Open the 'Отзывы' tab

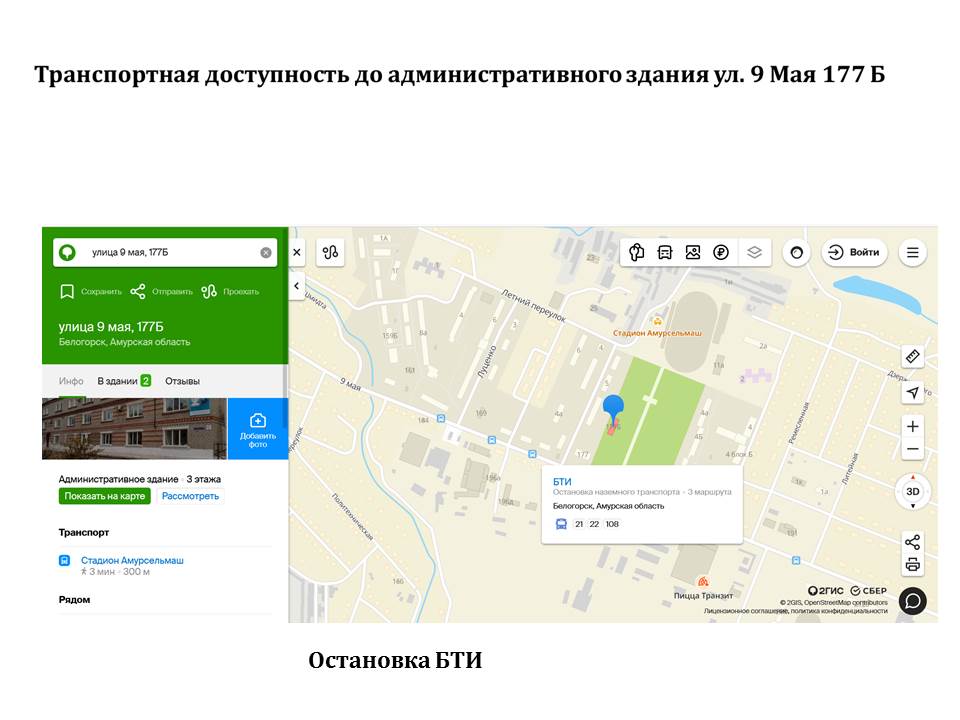point(182,381)
